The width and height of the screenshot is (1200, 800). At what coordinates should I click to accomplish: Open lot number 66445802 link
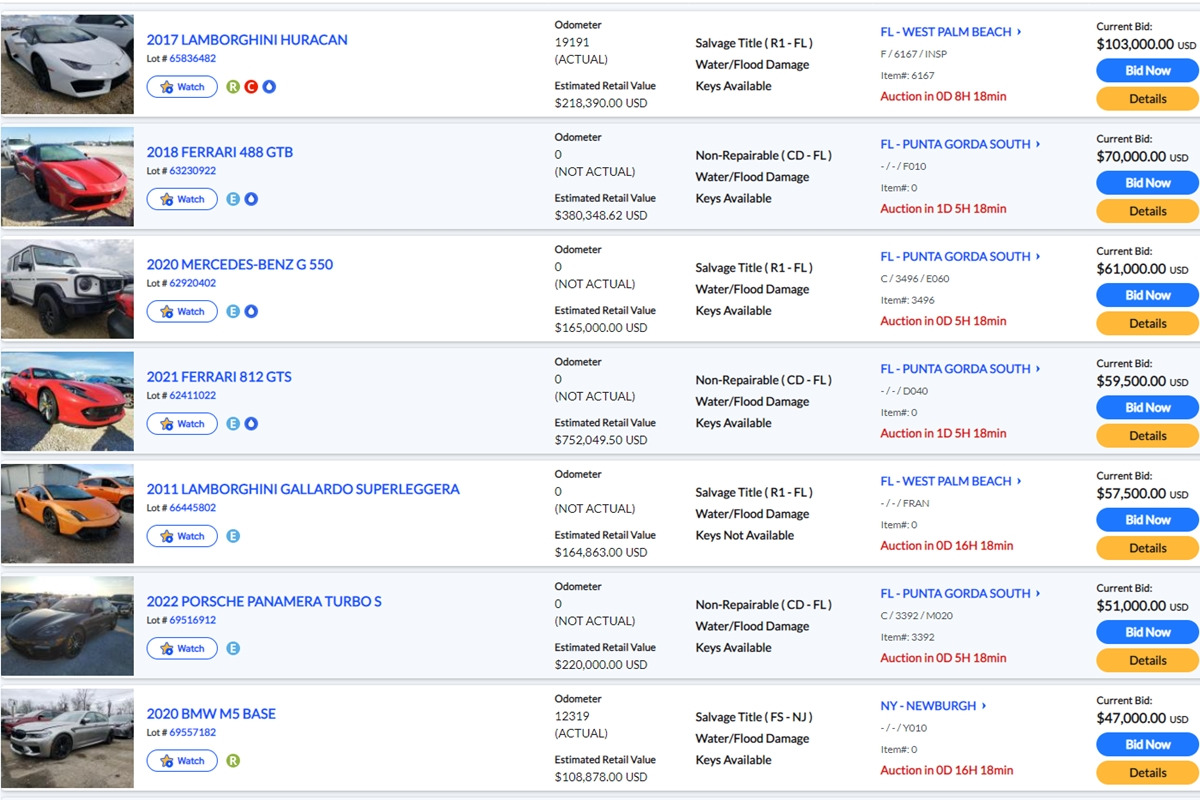(192, 507)
